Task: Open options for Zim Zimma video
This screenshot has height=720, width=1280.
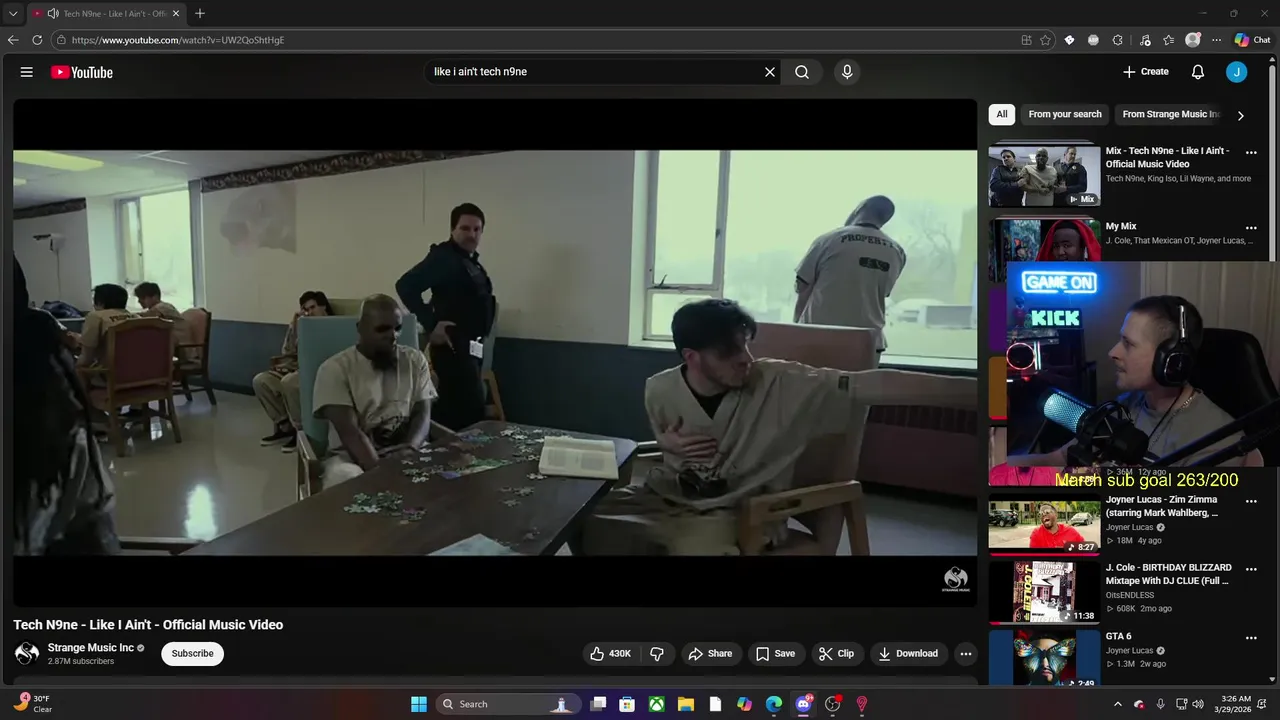Action: (1251, 501)
